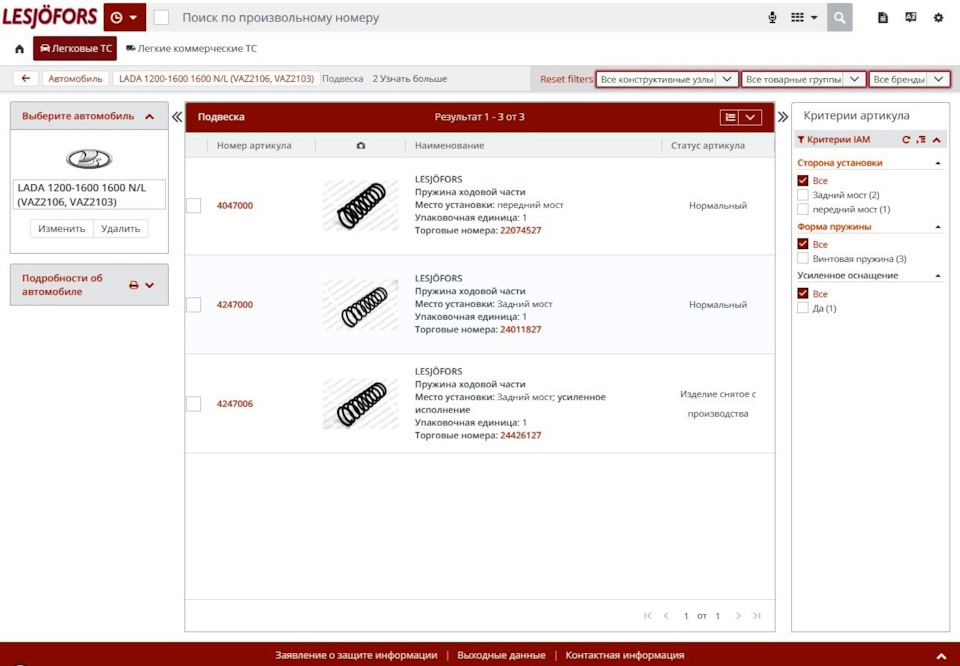This screenshot has width=960, height=666.
Task: Go to the first results page
Action: pos(648,616)
